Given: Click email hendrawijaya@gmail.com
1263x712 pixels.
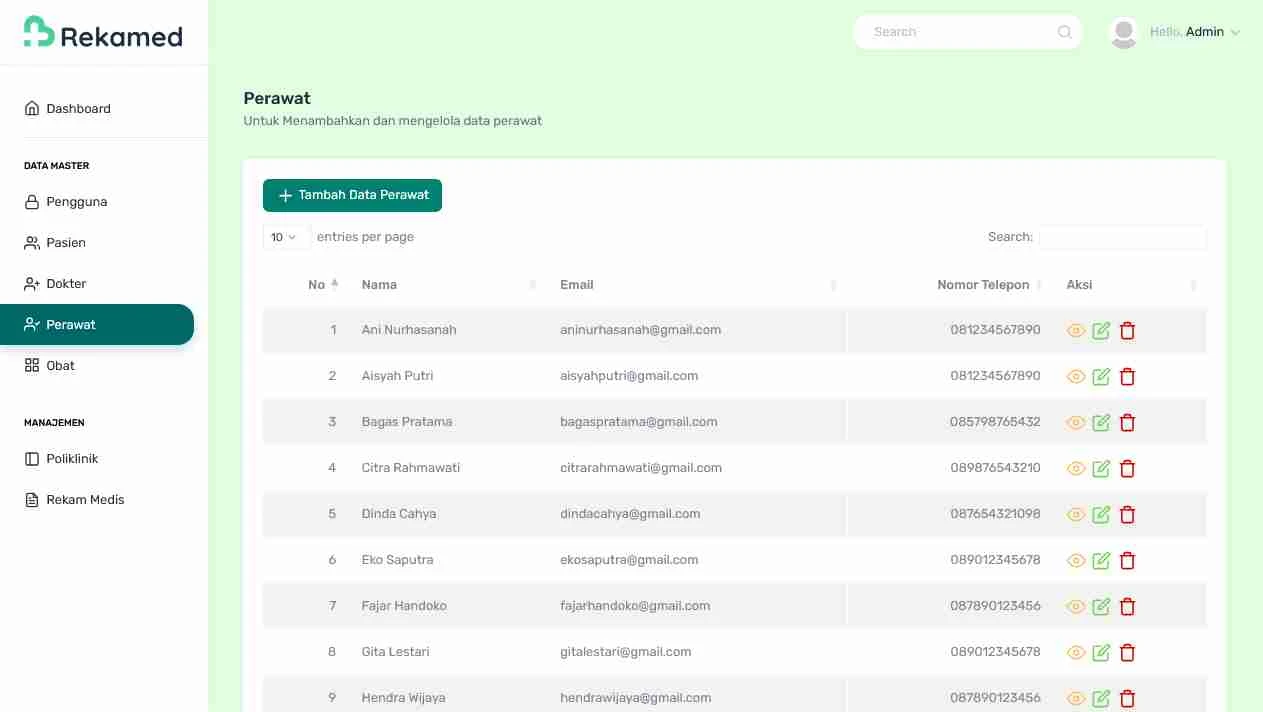Looking at the screenshot, I should point(636,698).
